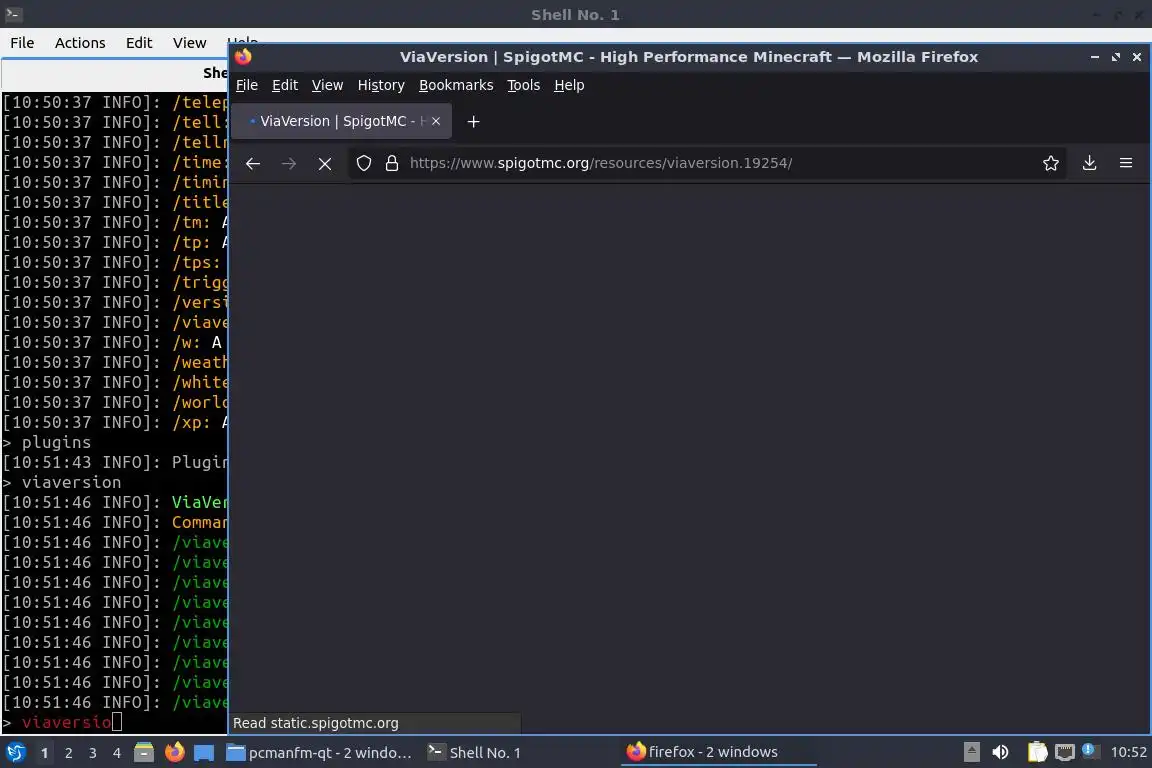1152x768 pixels.
Task: Open Firefox Tools menu
Action: (x=523, y=85)
